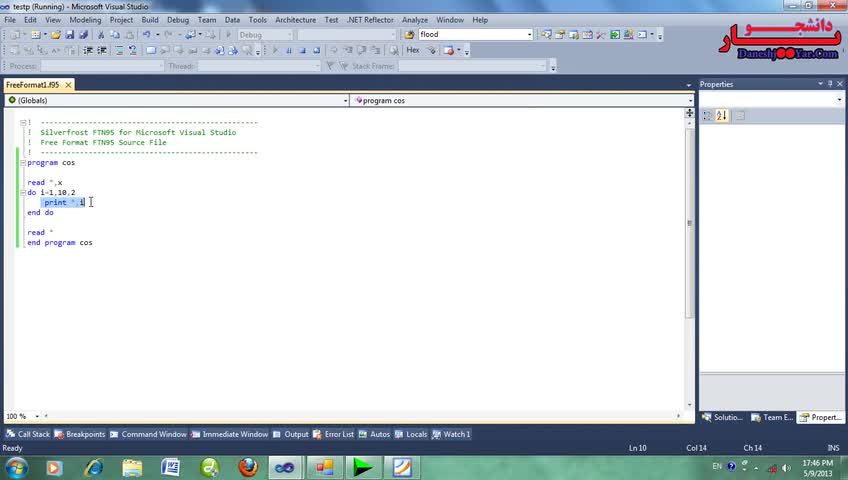This screenshot has height=480, width=848.
Task: Click the Add New Item toolbar icon
Action: click(x=36, y=35)
